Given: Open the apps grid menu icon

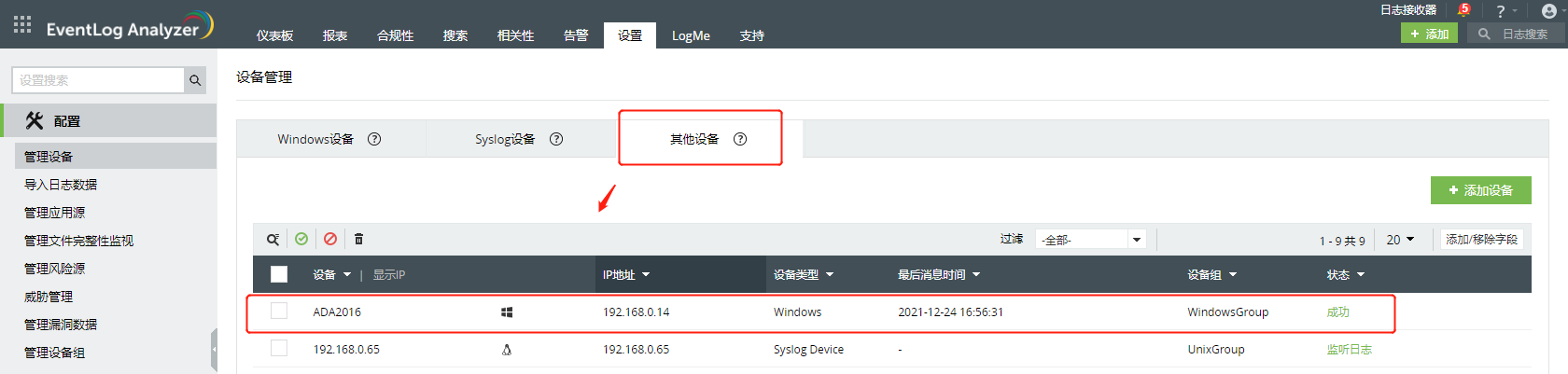Looking at the screenshot, I should [x=22, y=24].
